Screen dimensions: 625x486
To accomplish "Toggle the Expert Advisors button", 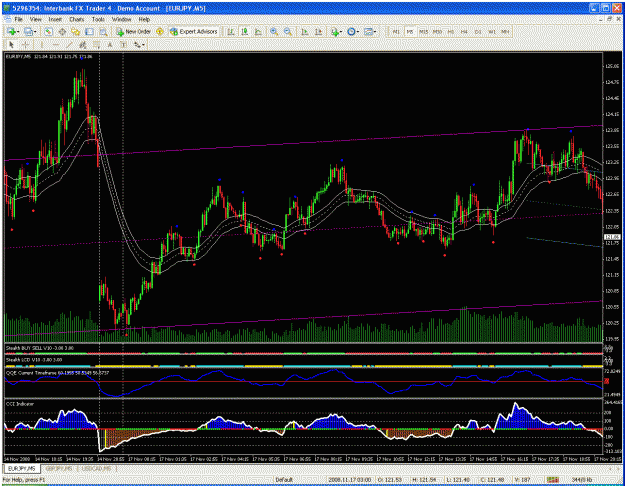I will pyautogui.click(x=194, y=31).
